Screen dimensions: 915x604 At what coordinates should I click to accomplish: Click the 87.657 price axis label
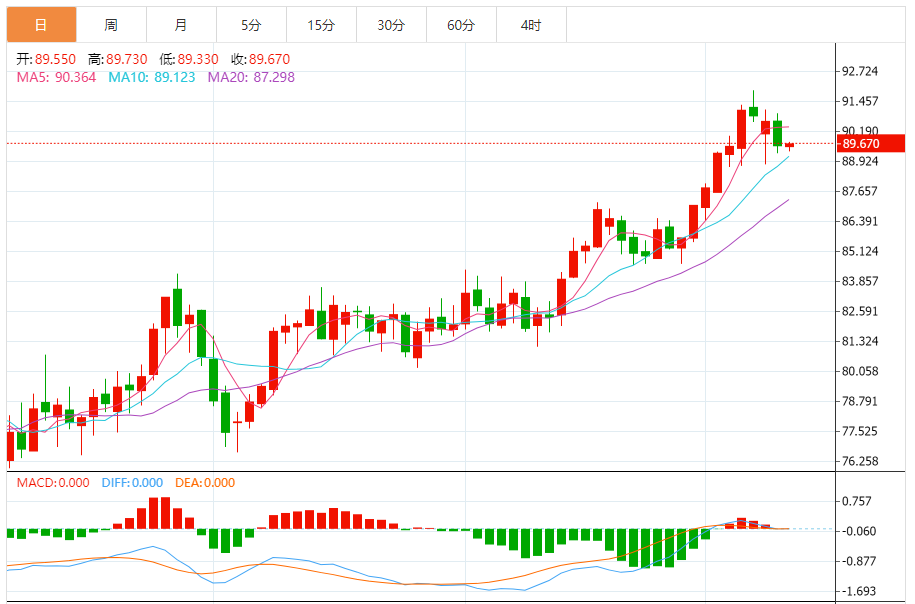point(860,191)
